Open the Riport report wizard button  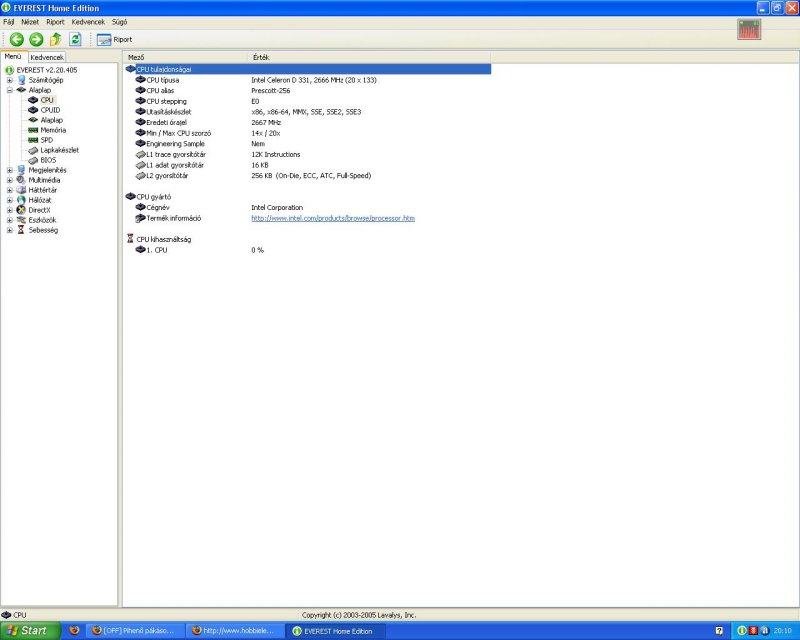pyautogui.click(x=114, y=39)
